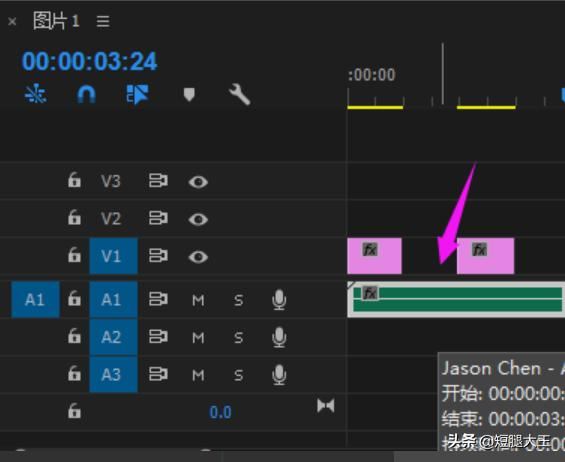Solo audio track A3
Screen dimensions: 565x462
(x=239, y=375)
